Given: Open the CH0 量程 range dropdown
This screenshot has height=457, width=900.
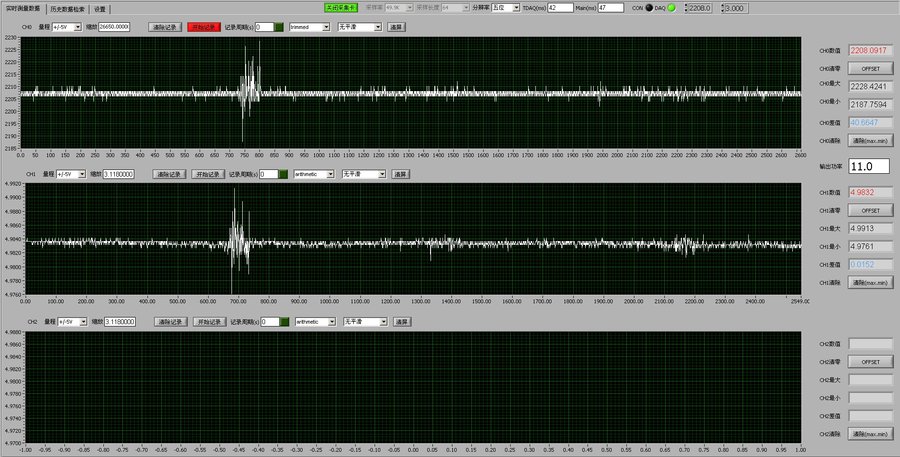Looking at the screenshot, I should (x=67, y=27).
